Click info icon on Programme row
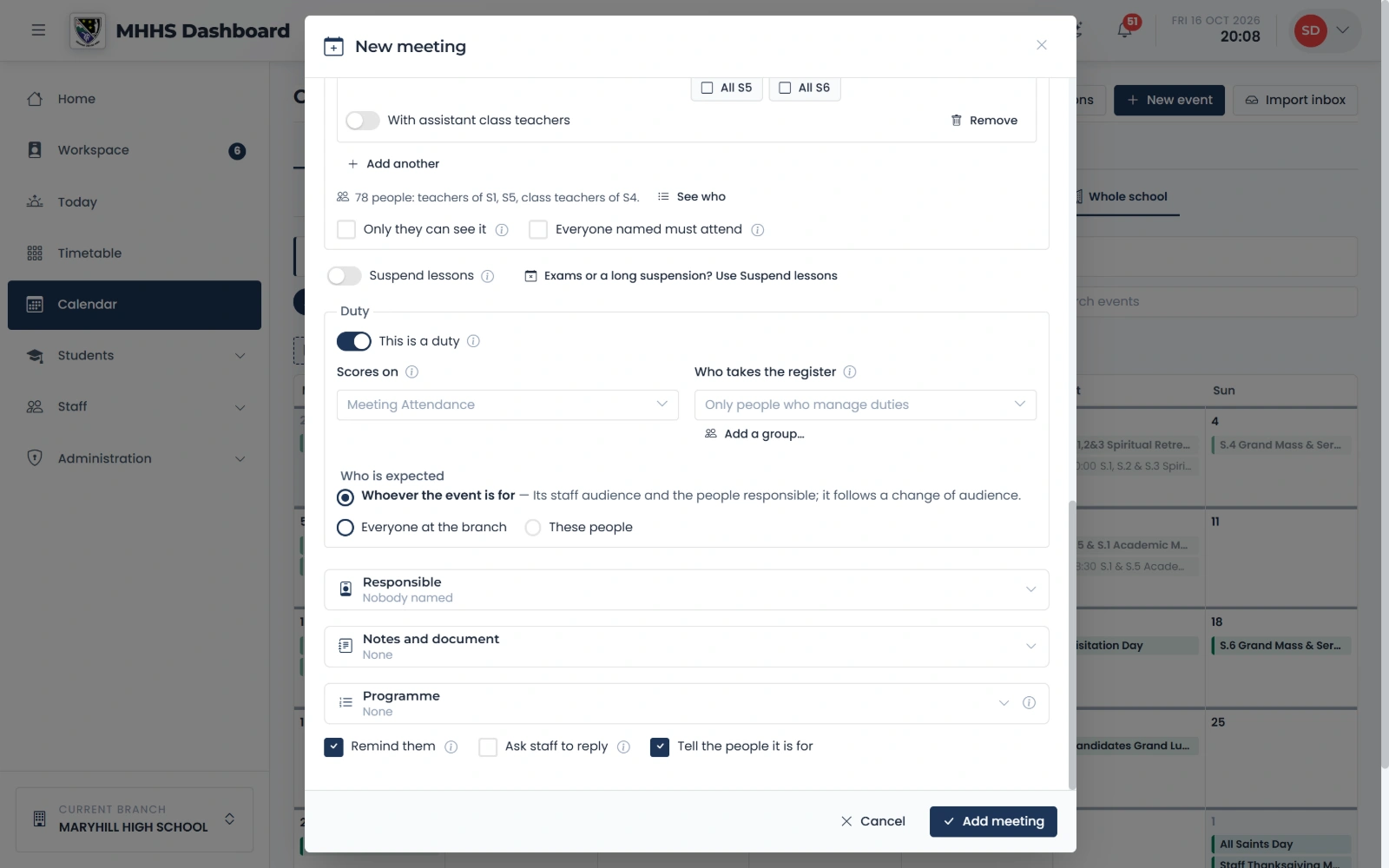Viewport: 1389px width, 868px height. pos(1029,703)
